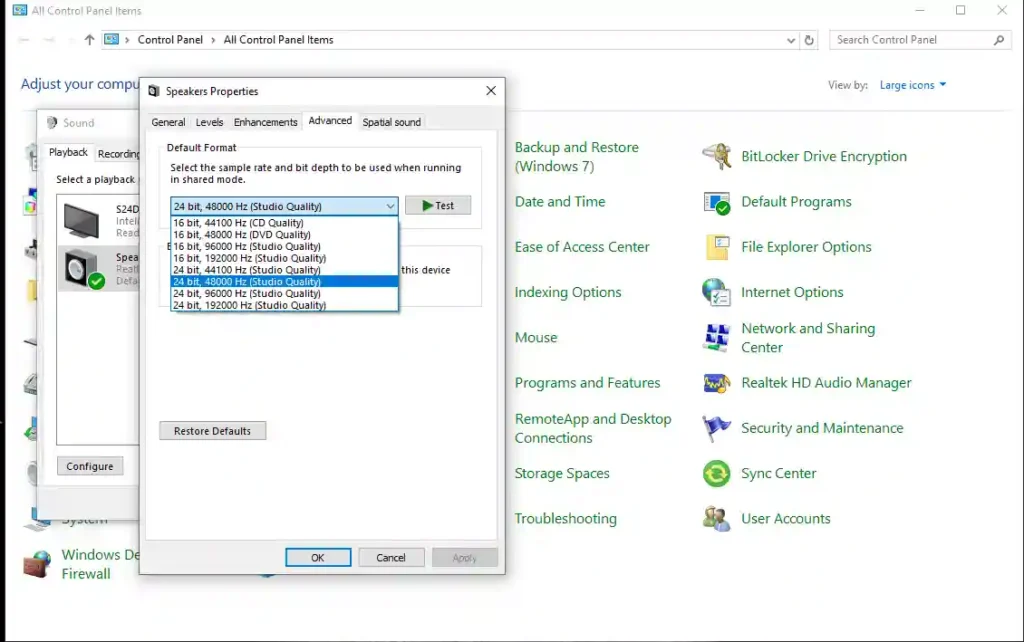This screenshot has height=642, width=1024.
Task: Choose 24 bit, 192000 Hz (Studio Quality)
Action: coord(284,305)
